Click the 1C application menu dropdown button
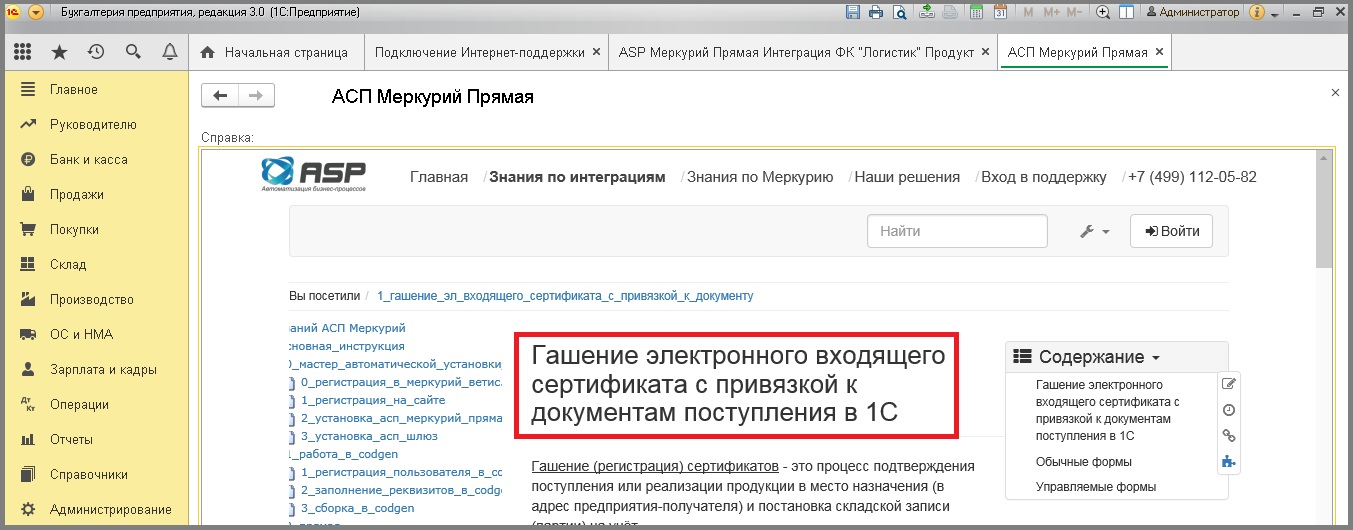This screenshot has height=530, width=1353. click(36, 12)
